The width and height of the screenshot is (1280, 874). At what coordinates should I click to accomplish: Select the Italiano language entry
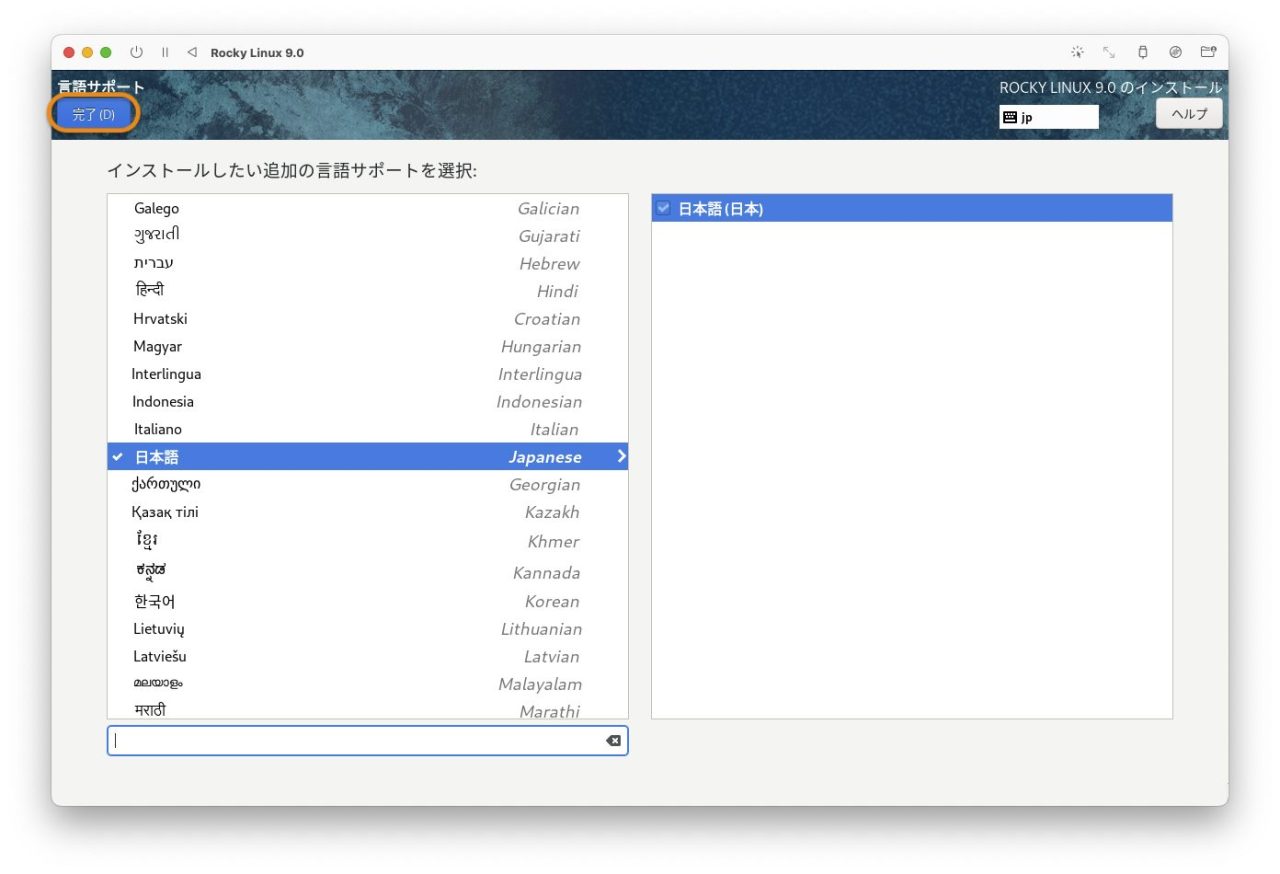(300, 428)
